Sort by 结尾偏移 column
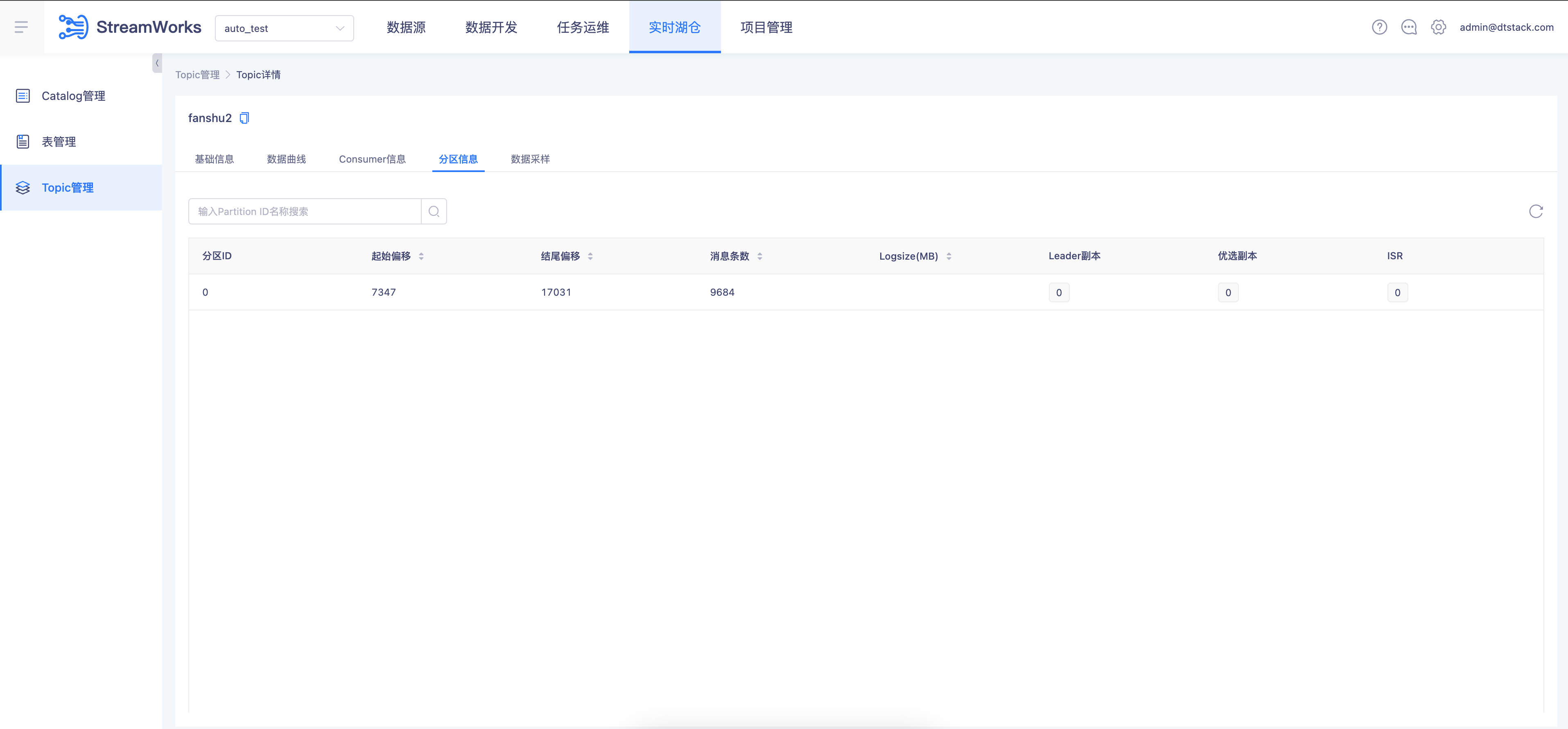1568x729 pixels. 590,256
